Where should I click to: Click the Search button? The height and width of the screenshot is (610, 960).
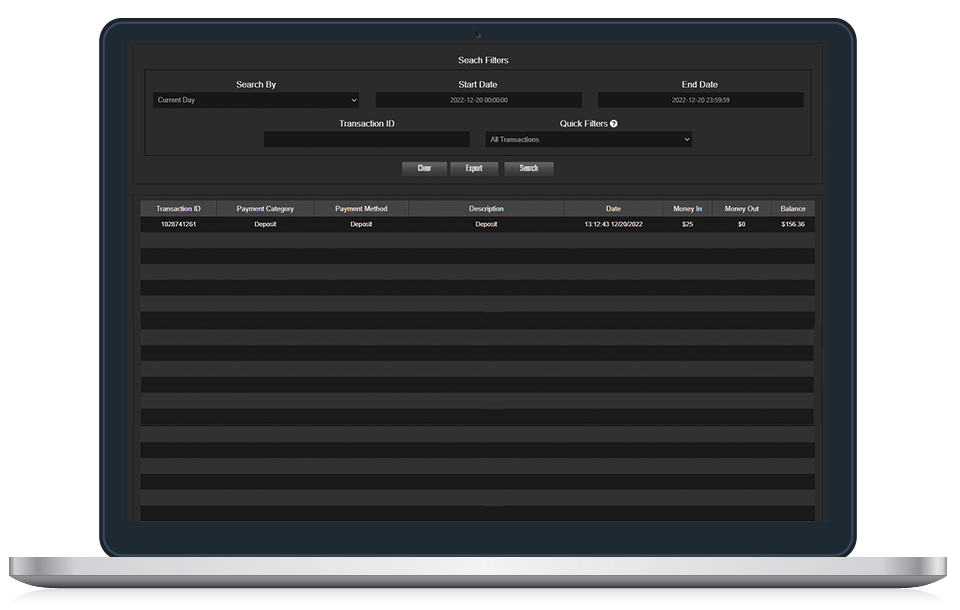coord(529,168)
